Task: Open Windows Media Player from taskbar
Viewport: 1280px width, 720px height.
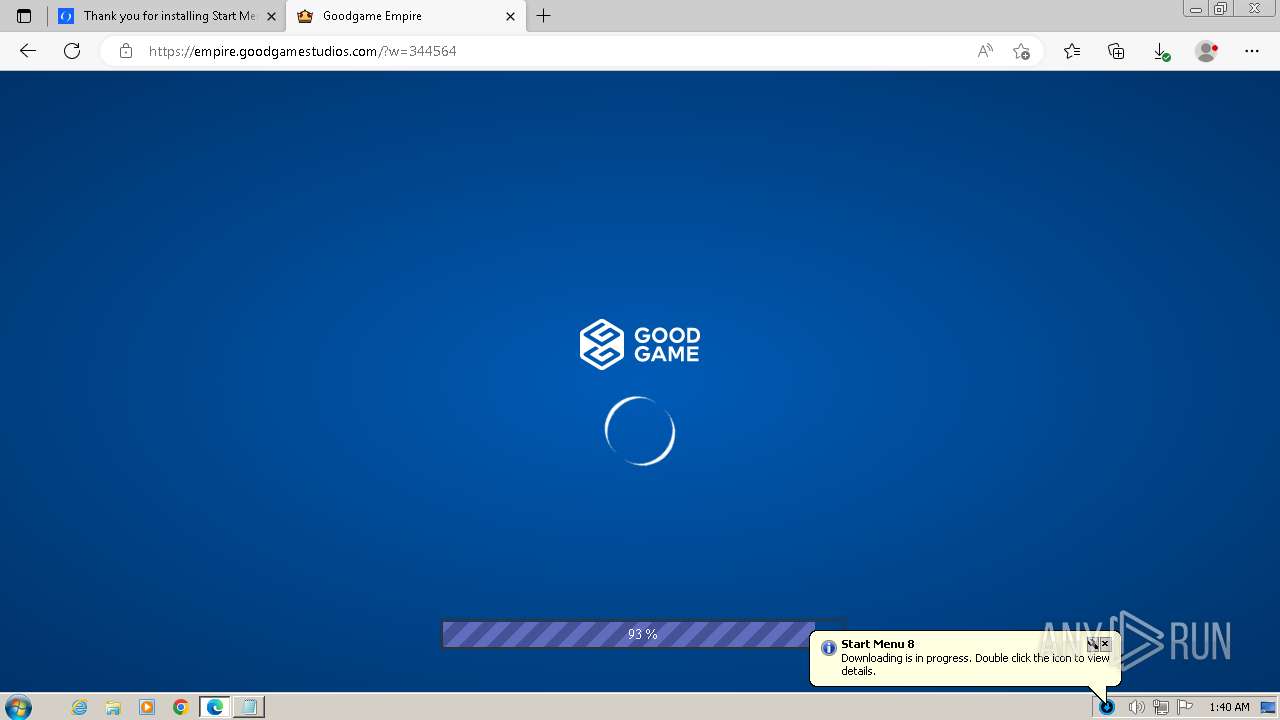Action: point(147,707)
